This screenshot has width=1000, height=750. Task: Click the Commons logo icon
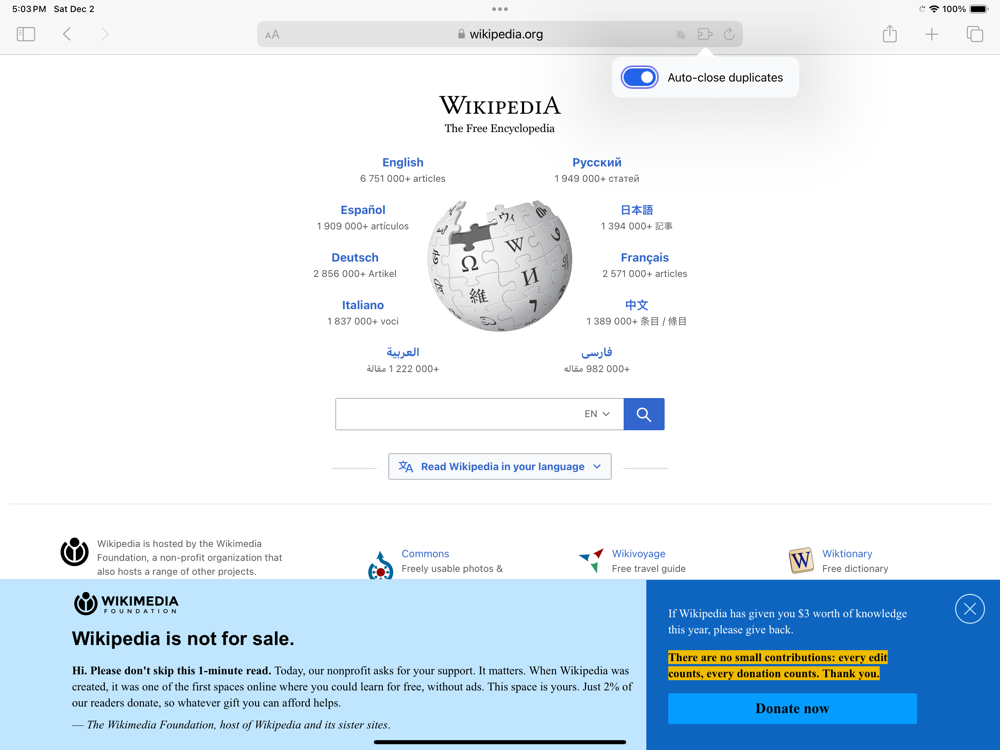pyautogui.click(x=381, y=565)
